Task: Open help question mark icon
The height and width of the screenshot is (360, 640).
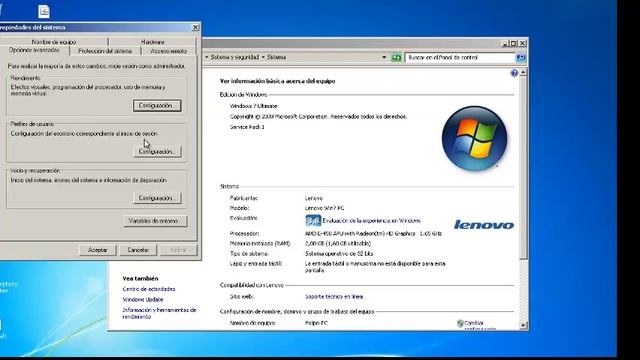Action: click(x=514, y=73)
